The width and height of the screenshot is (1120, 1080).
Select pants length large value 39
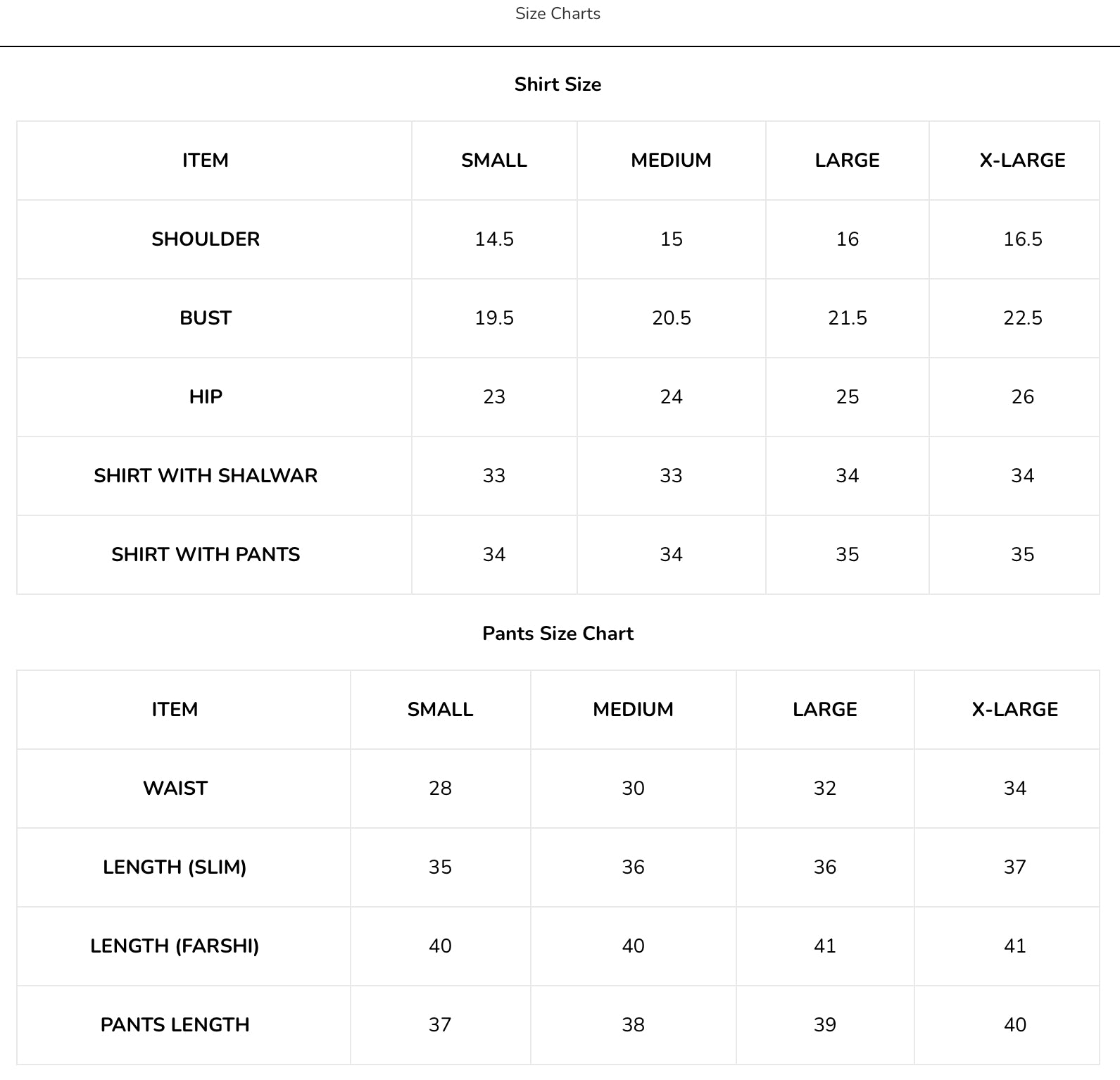coord(825,1025)
